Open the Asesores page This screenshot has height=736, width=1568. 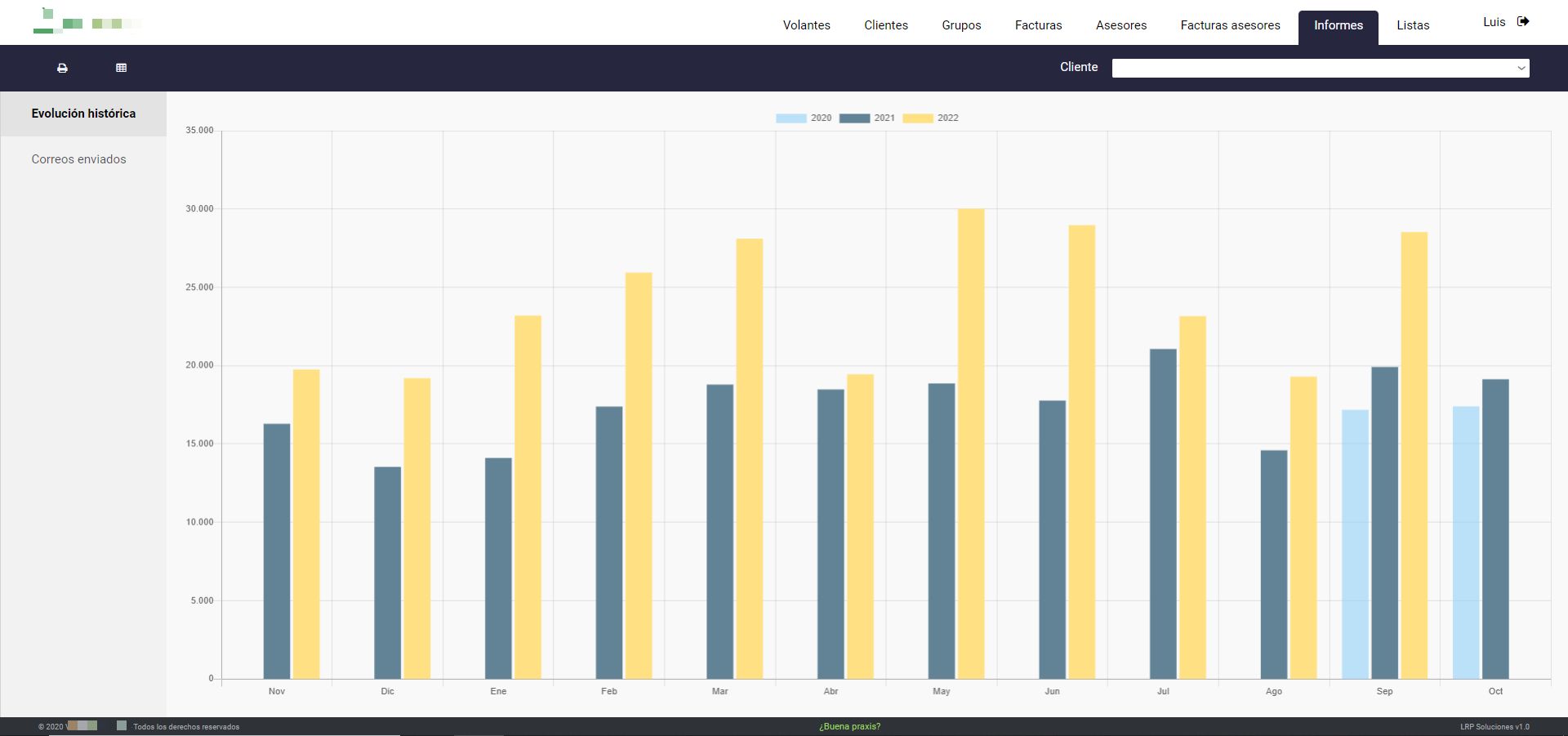(x=1120, y=25)
